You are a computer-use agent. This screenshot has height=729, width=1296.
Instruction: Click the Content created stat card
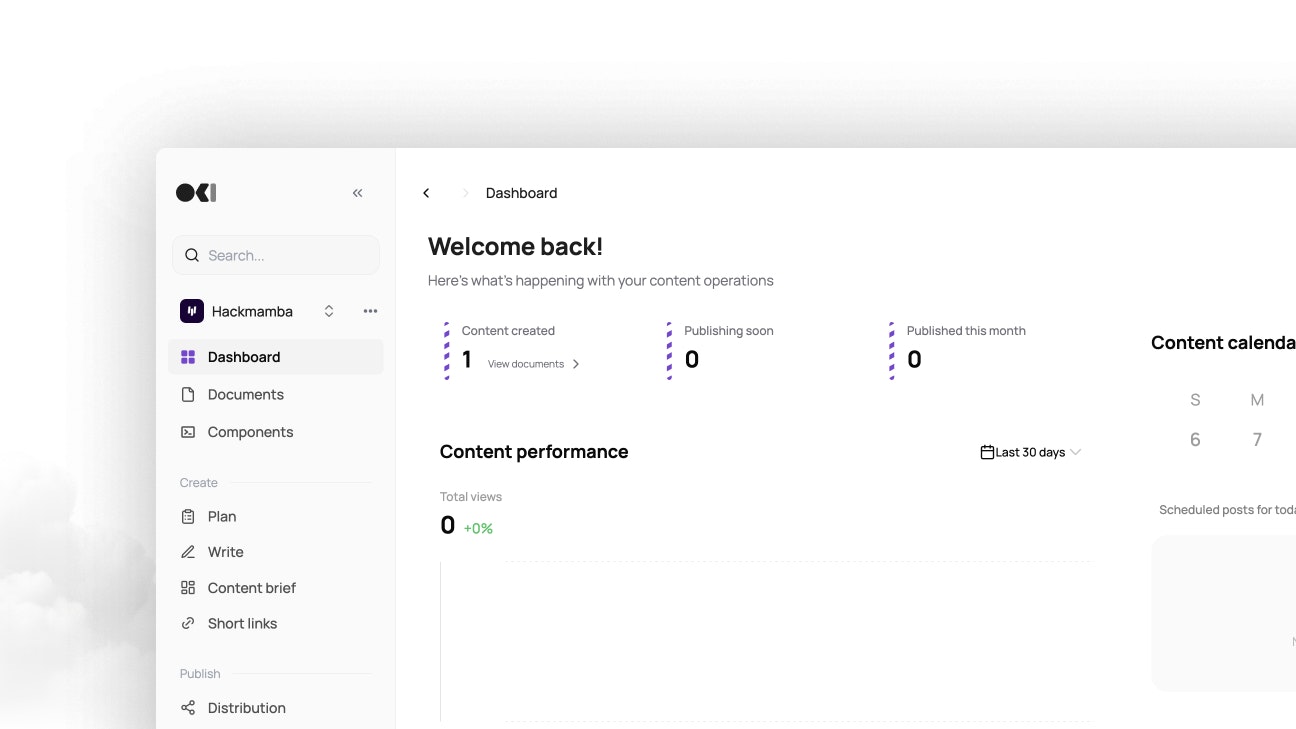512,350
